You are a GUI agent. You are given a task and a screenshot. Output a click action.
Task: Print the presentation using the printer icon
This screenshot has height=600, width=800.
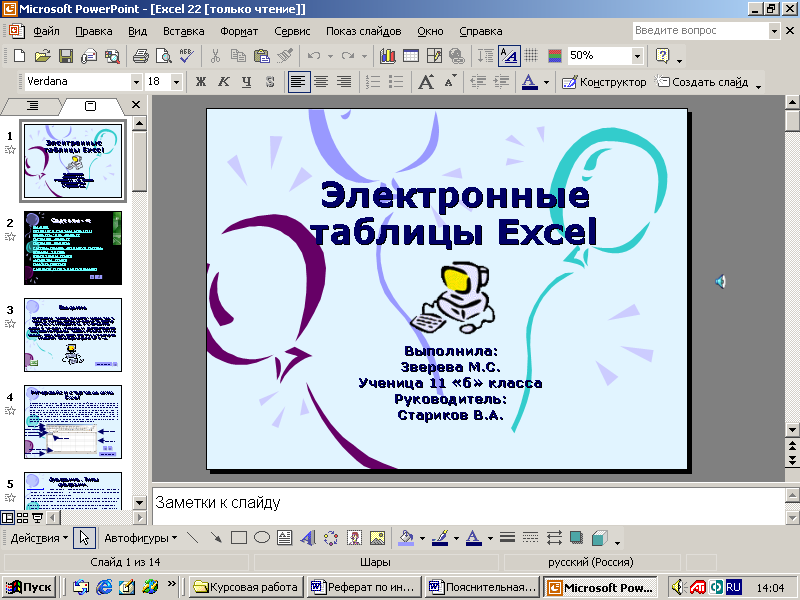point(140,56)
